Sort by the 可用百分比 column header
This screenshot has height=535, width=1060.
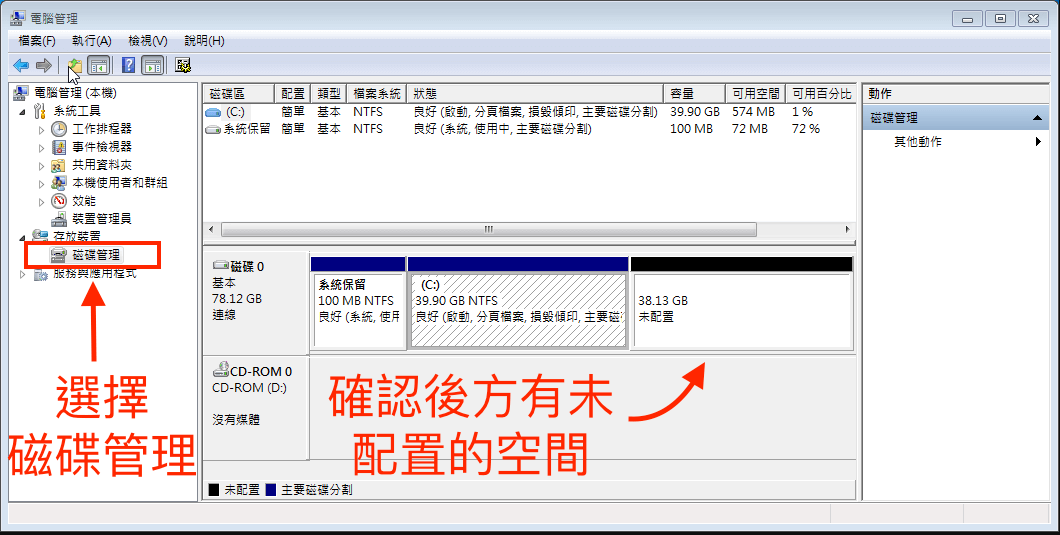click(821, 93)
